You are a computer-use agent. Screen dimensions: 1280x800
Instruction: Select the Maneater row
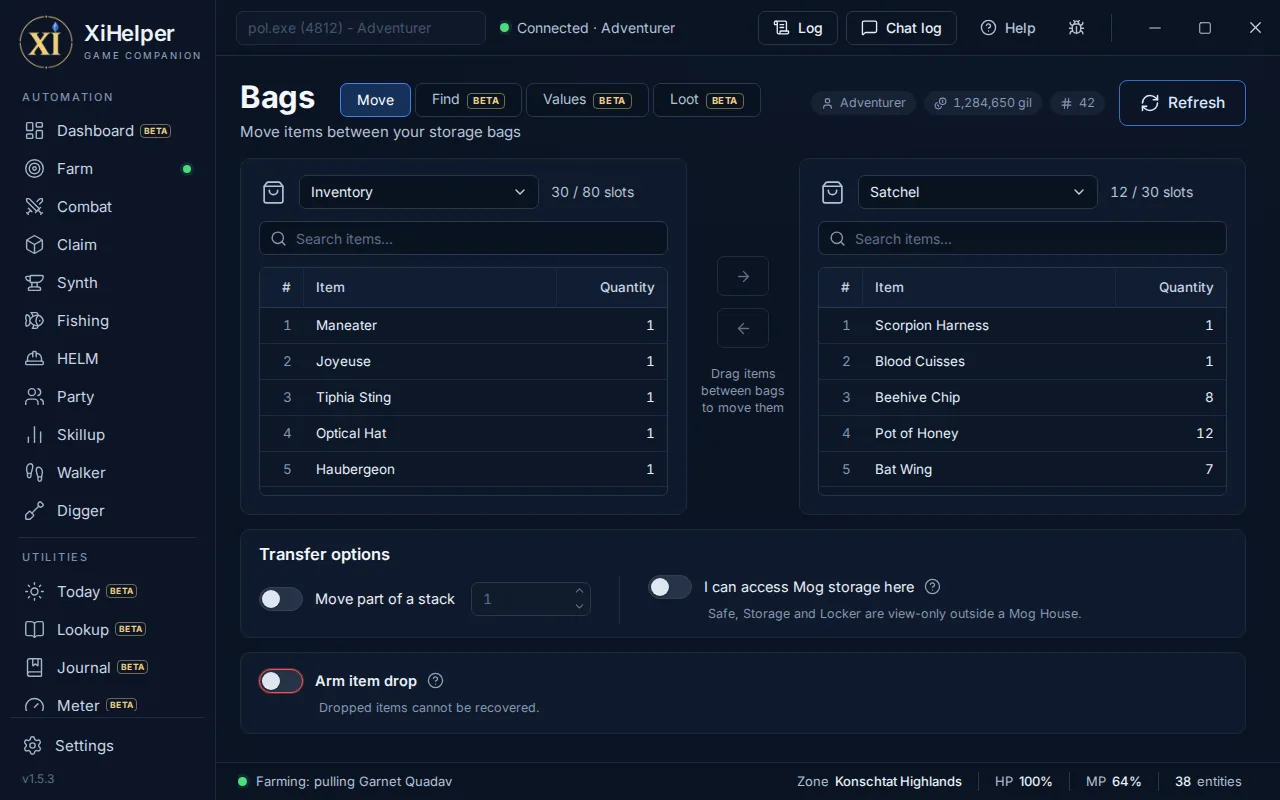point(463,325)
